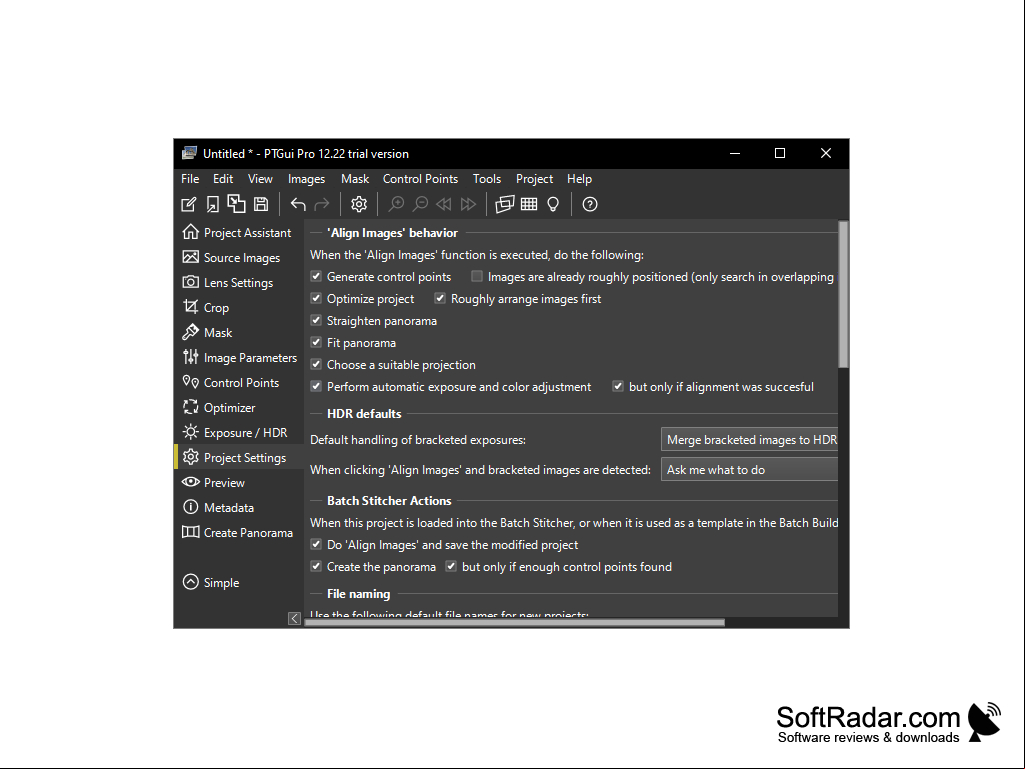Click the two-overlapping-squares-with-arrow toolbar icon
Viewport: 1025px width, 769px height.
[x=236, y=204]
